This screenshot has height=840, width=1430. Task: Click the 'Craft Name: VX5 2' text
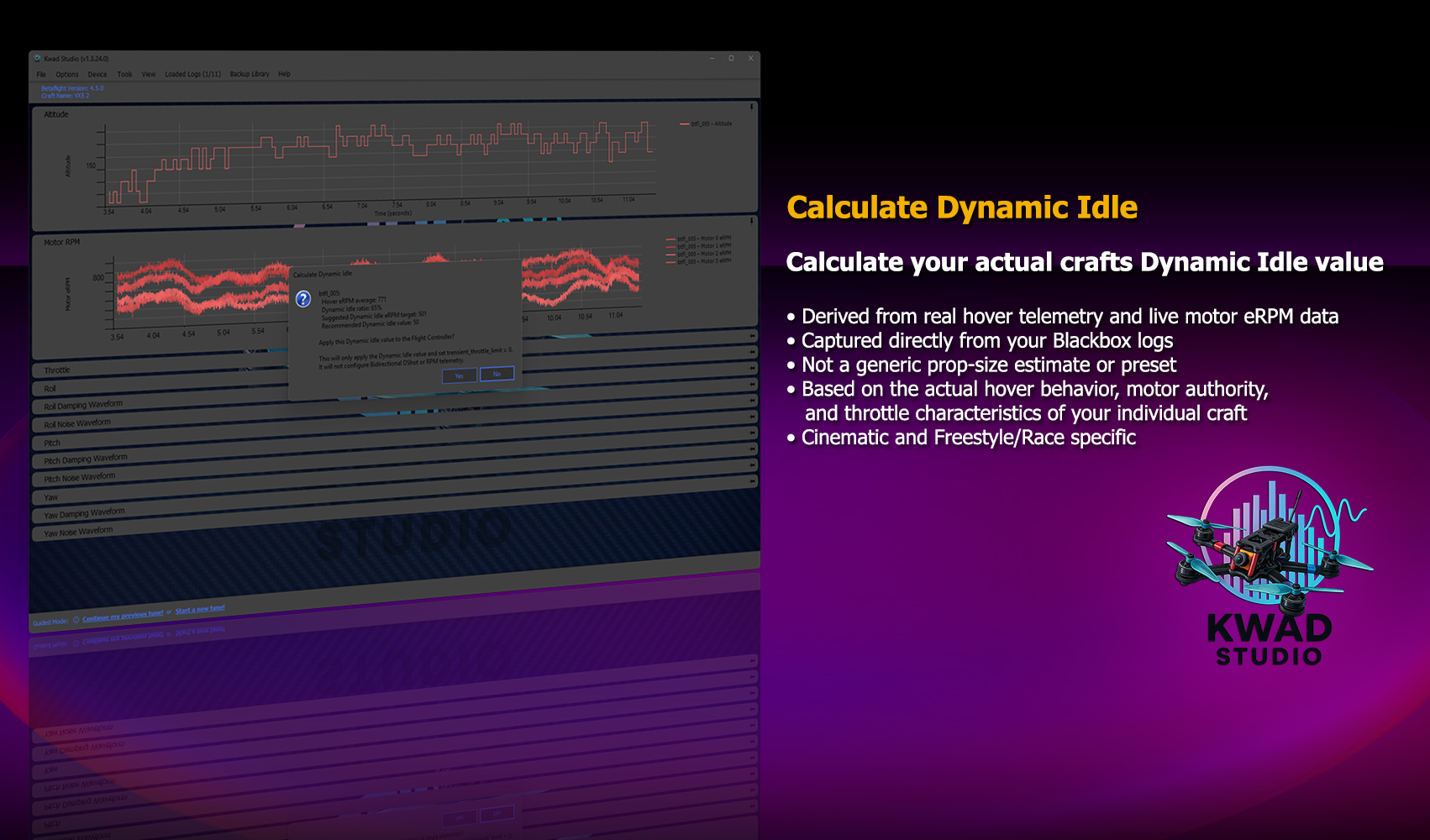coord(66,96)
